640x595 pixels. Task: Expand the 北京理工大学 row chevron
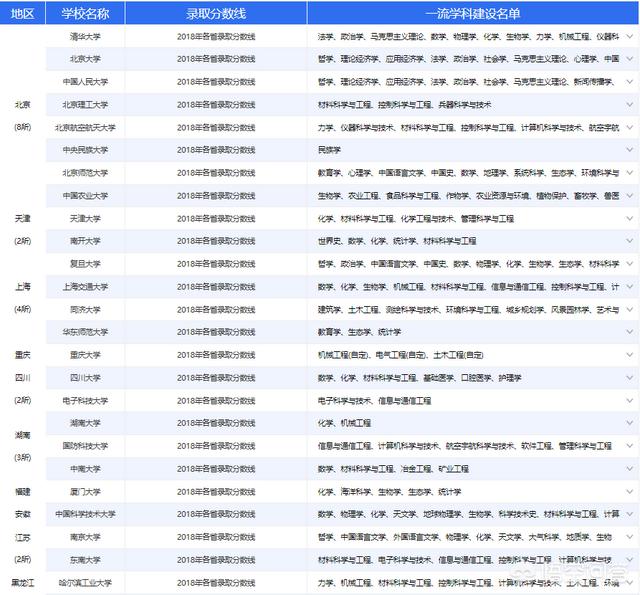pos(629,104)
